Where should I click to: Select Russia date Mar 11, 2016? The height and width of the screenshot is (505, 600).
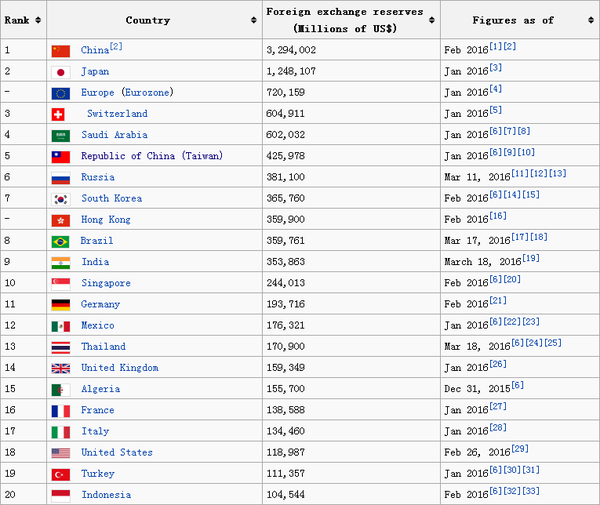tap(477, 177)
